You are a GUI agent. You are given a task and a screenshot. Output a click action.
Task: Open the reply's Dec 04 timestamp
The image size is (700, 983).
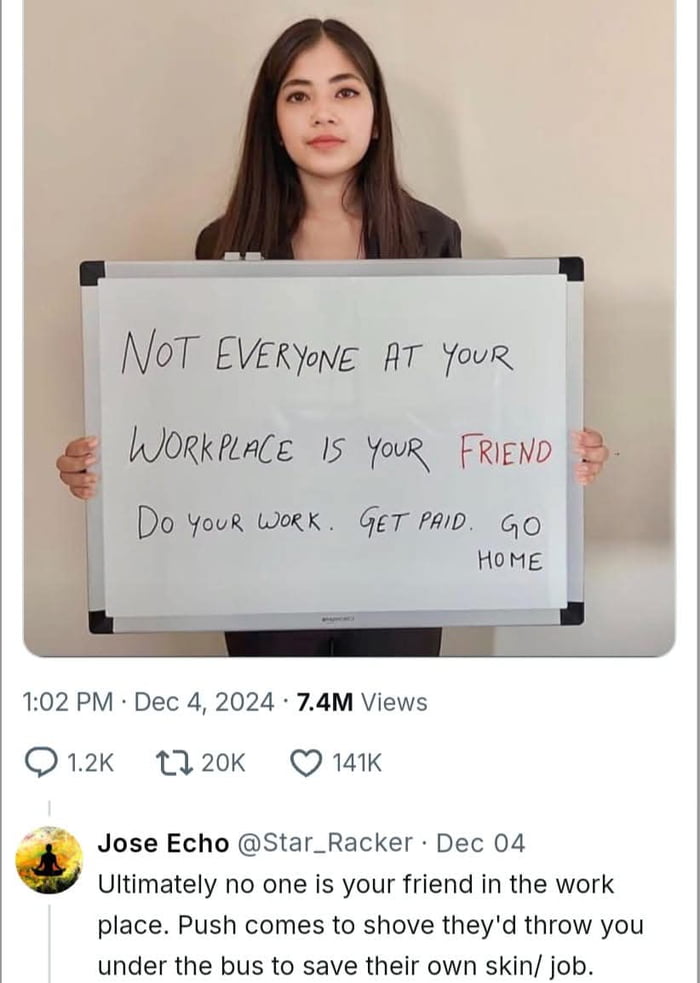480,843
